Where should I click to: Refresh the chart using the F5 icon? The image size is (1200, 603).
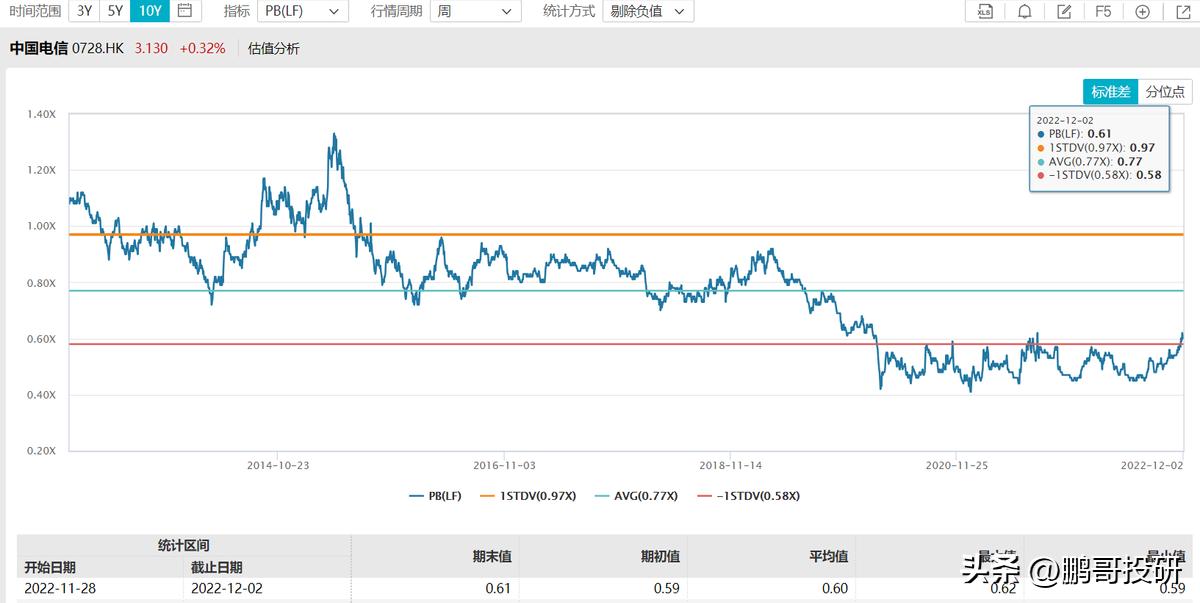click(1102, 11)
